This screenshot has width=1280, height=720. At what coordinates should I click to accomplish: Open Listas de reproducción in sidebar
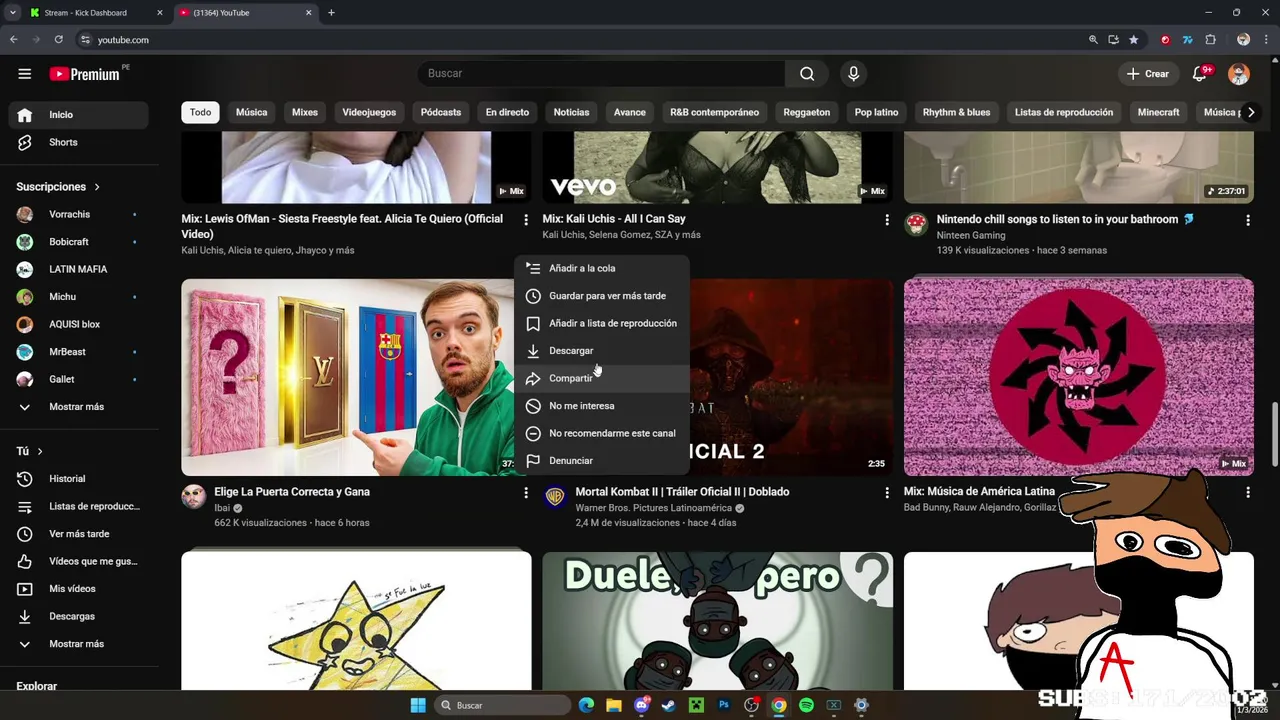[x=78, y=506]
